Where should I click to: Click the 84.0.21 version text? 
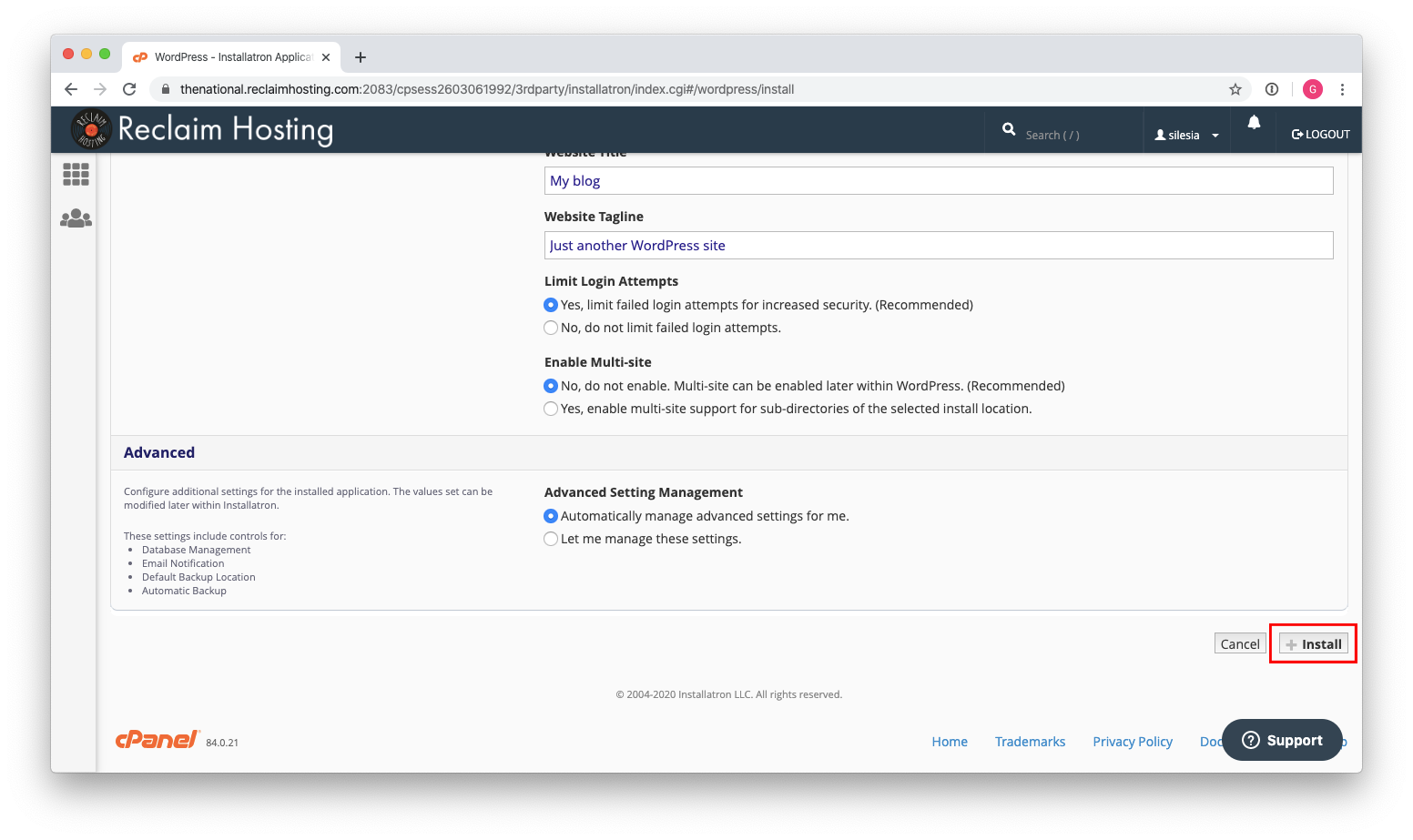[222, 743]
